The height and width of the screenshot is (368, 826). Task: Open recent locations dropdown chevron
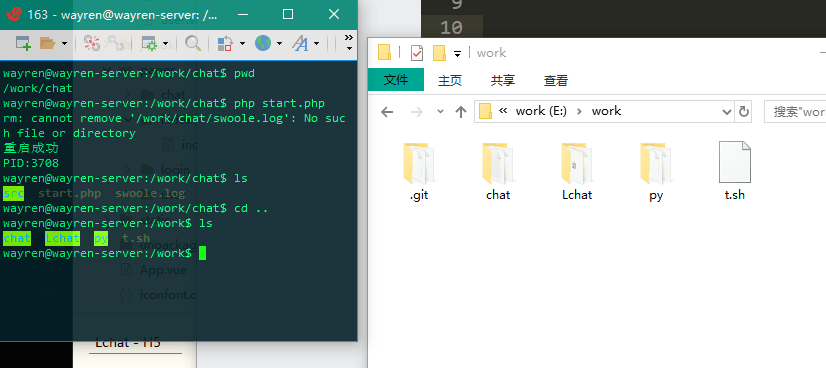(x=440, y=112)
